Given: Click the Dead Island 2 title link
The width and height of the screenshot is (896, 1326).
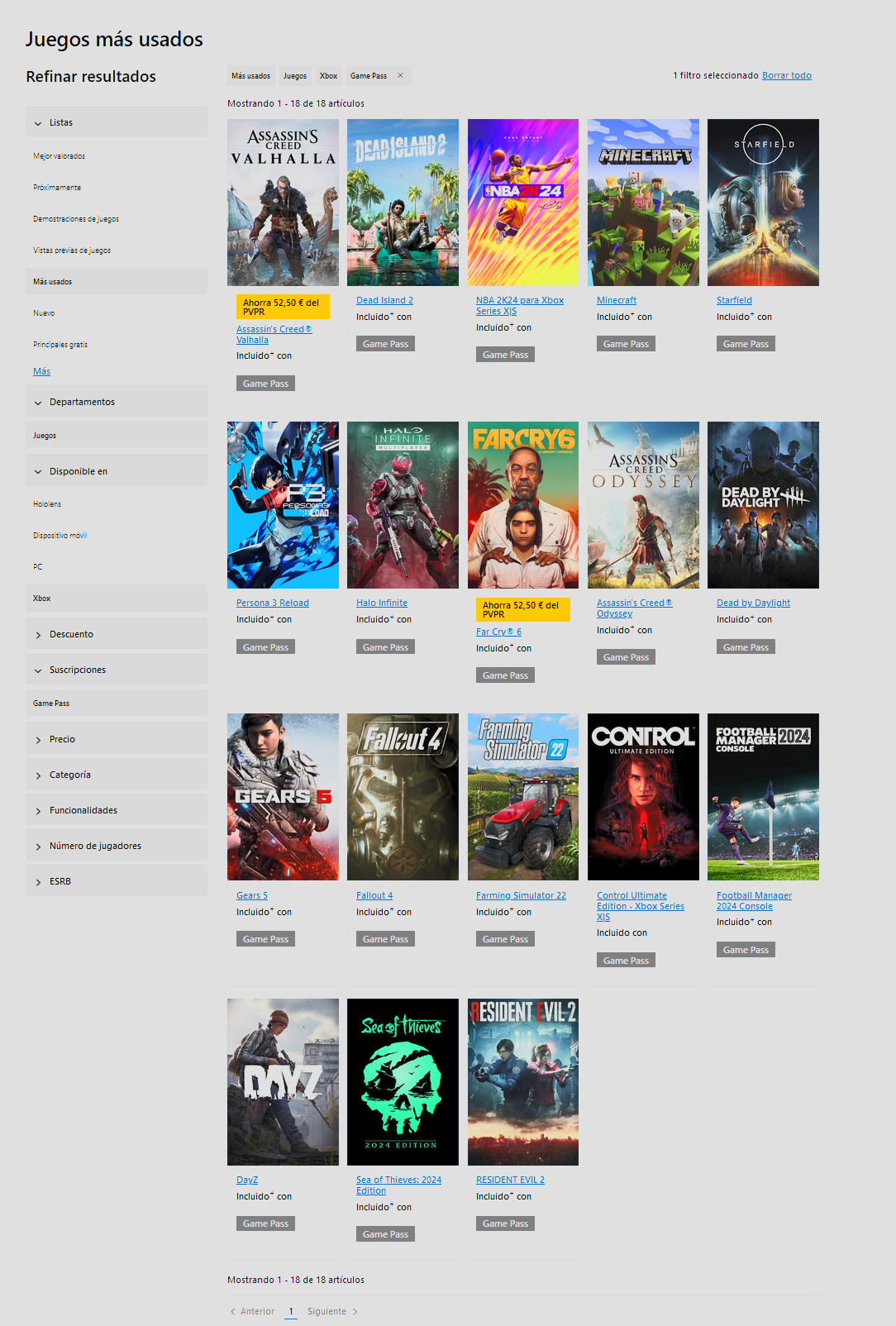Looking at the screenshot, I should click(384, 300).
